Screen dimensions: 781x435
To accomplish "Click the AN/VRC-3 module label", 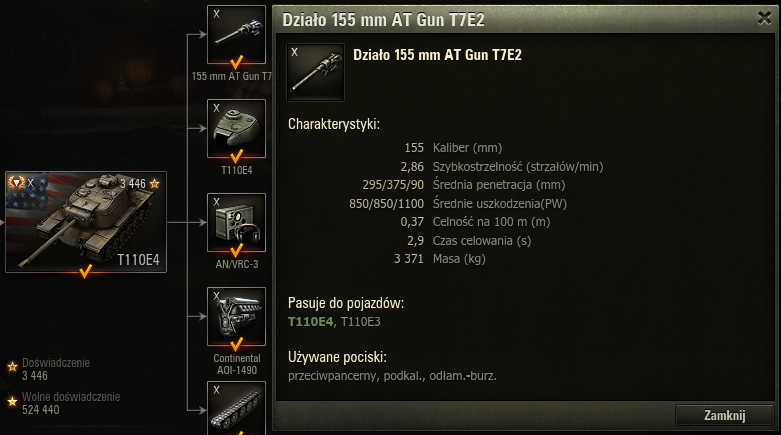I will [x=237, y=265].
